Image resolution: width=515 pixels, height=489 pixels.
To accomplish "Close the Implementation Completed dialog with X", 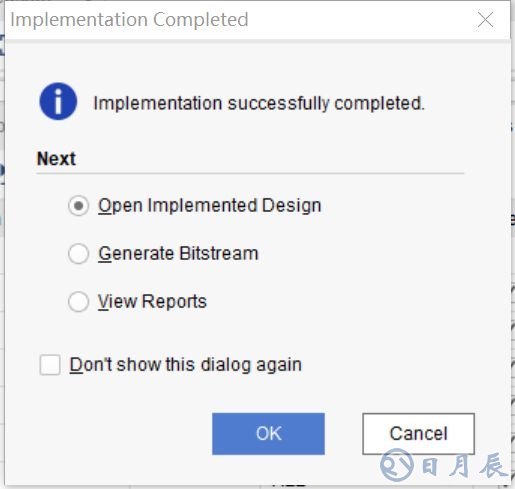I will pos(485,20).
